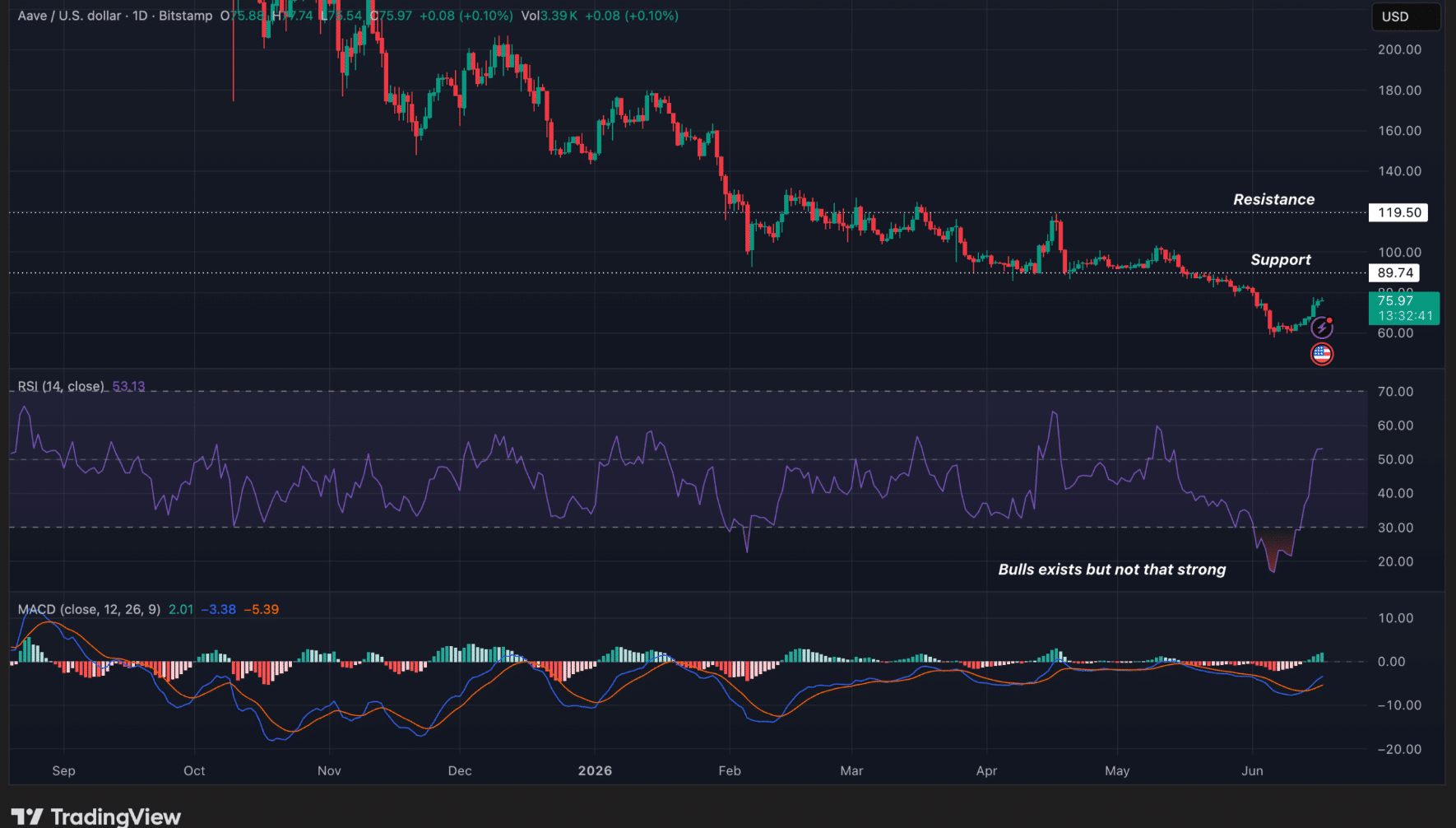Screen dimensions: 1456x828
Task: Click the 75.97 current price label
Action: pos(1404,308)
